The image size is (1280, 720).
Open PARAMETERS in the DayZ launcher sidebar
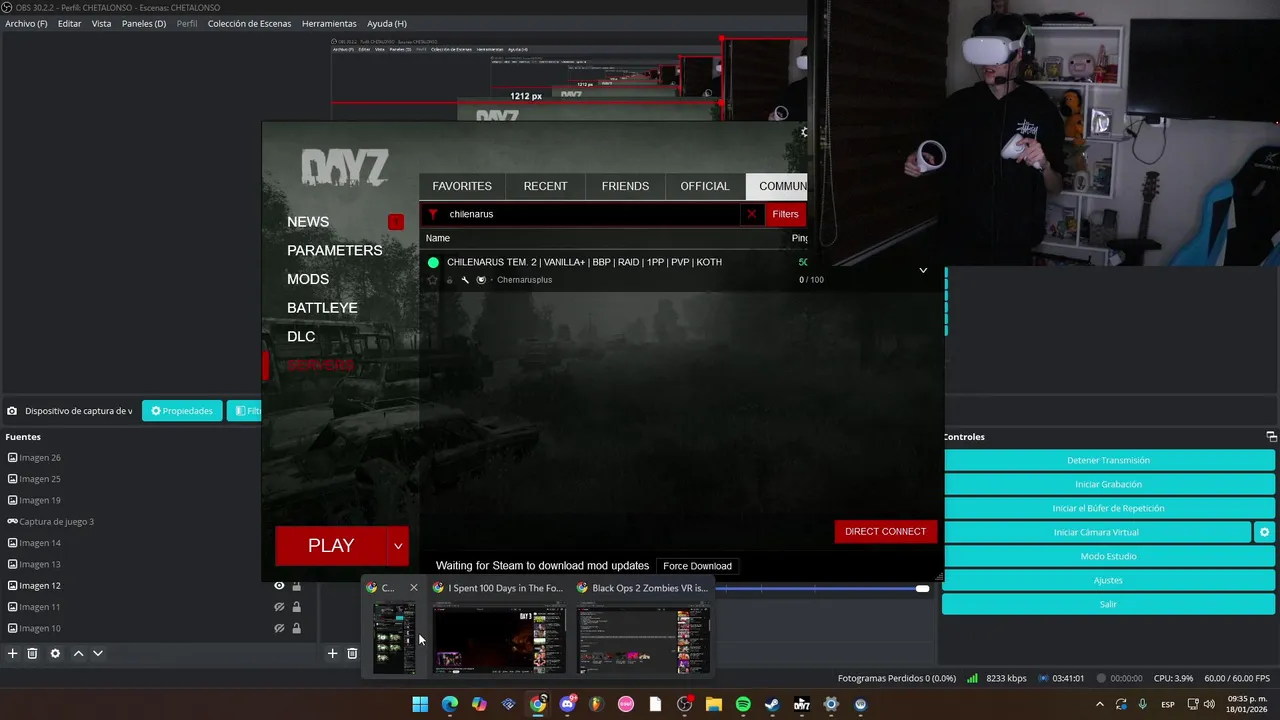[335, 250]
